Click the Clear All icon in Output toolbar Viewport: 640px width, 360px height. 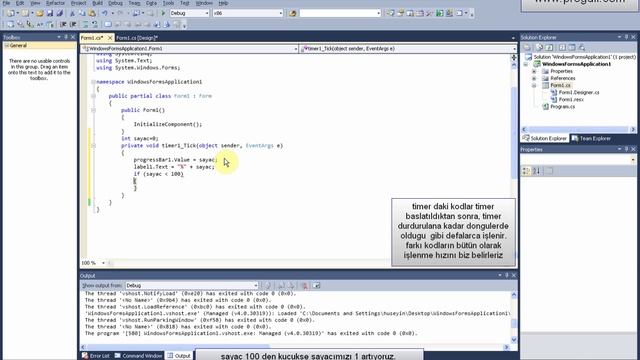(304, 285)
